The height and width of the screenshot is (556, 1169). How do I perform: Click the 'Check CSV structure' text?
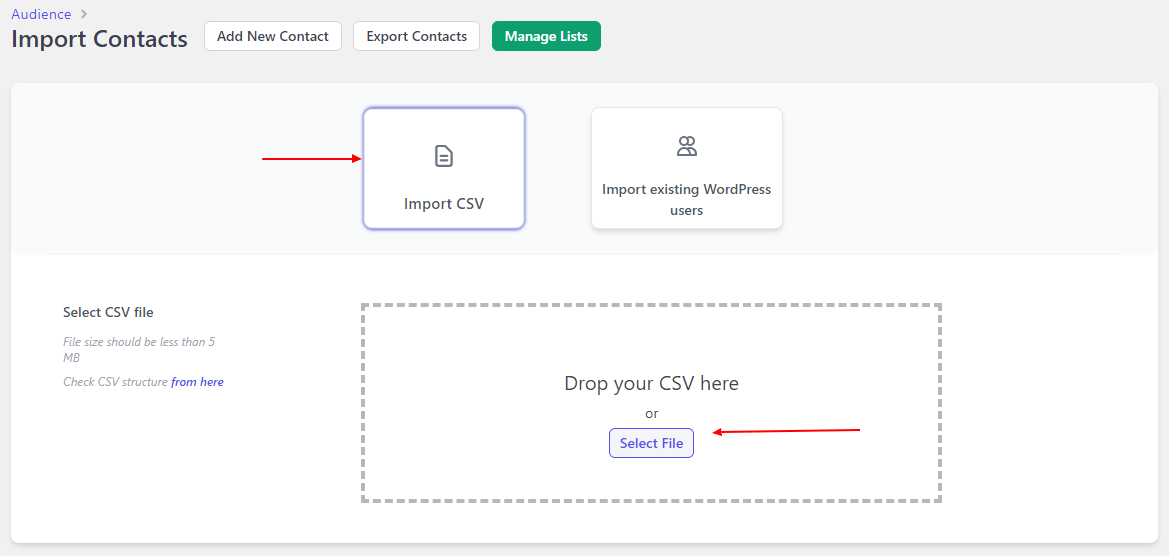pyautogui.click(x=116, y=382)
